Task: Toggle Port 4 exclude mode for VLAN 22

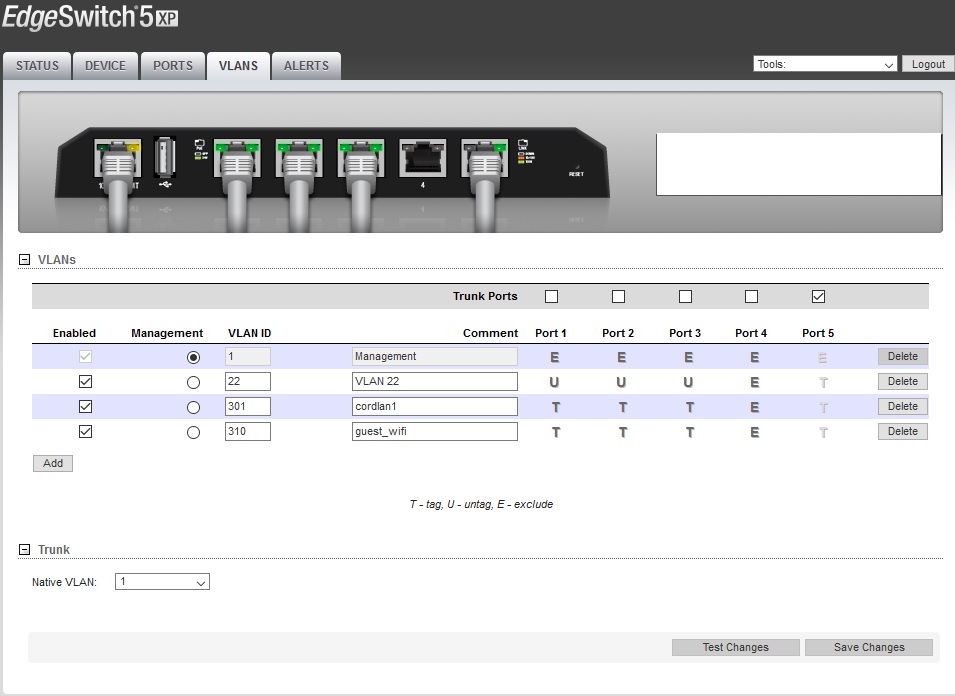Action: (755, 382)
